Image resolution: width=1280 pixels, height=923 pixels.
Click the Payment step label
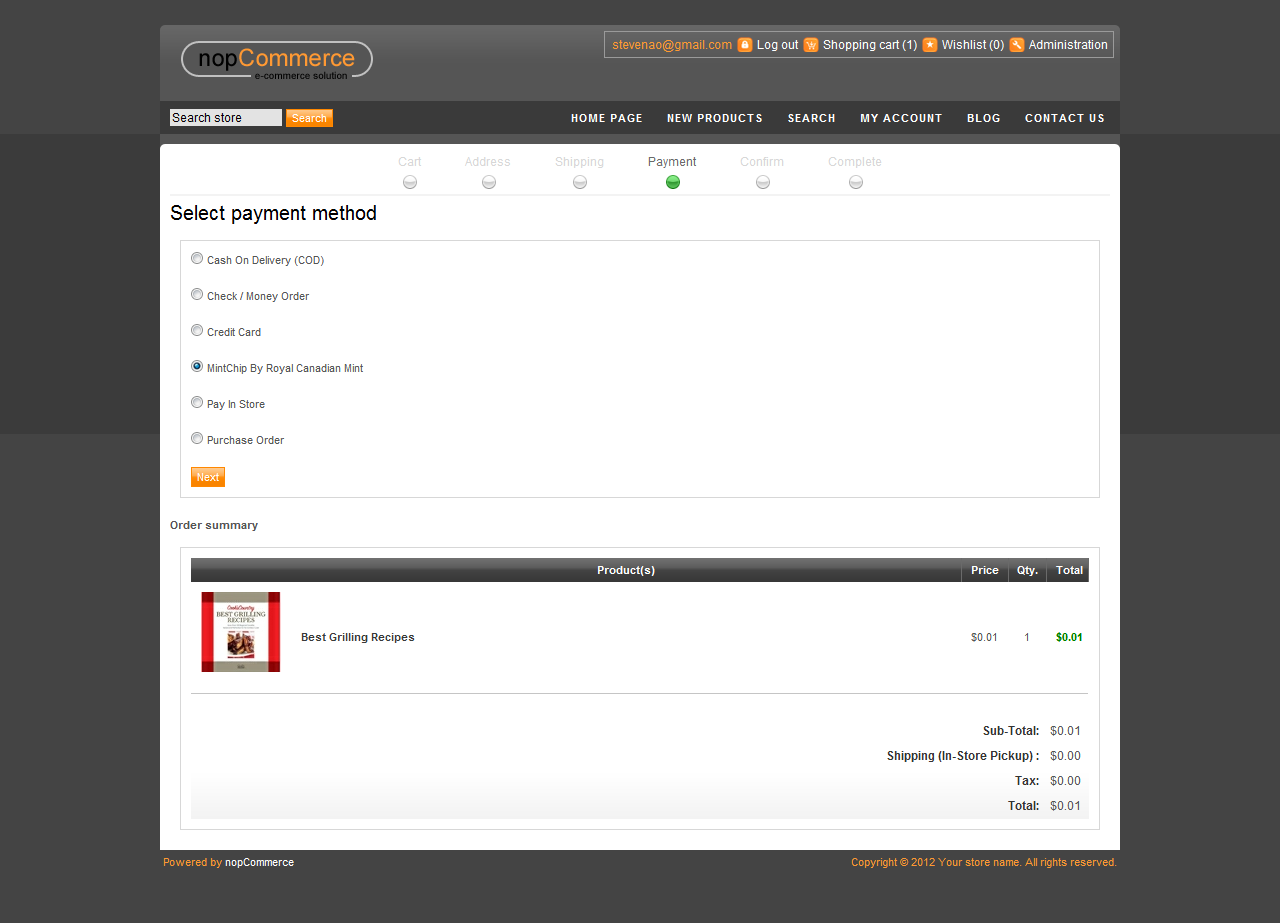(672, 162)
